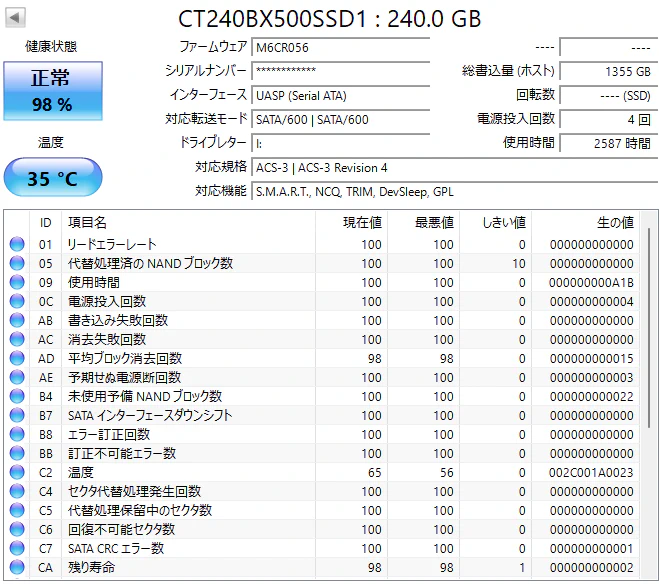
Task: Click blue orb beside 回復不可能セクタ数
Action: point(17,529)
